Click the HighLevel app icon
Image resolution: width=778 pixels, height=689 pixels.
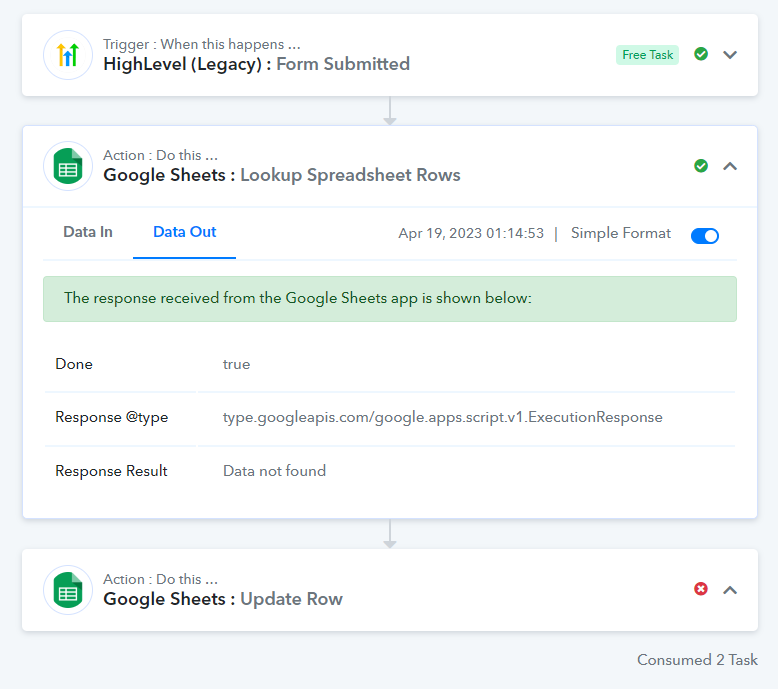point(67,55)
